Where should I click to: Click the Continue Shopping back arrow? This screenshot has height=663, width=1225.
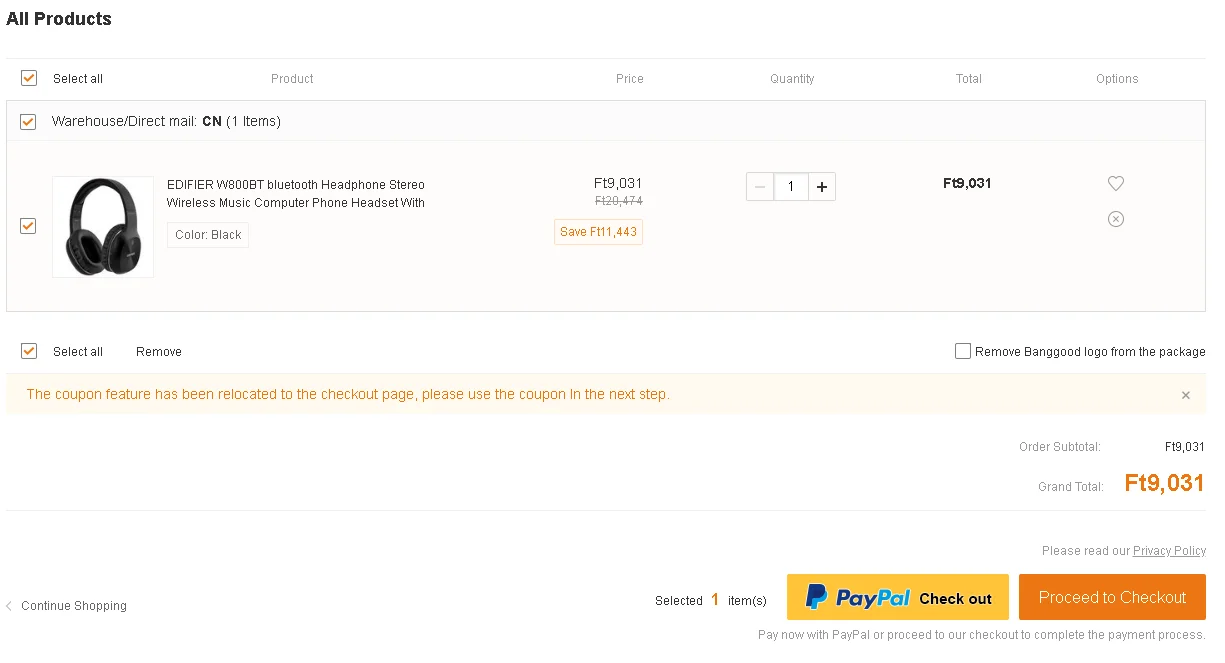pyautogui.click(x=10, y=606)
